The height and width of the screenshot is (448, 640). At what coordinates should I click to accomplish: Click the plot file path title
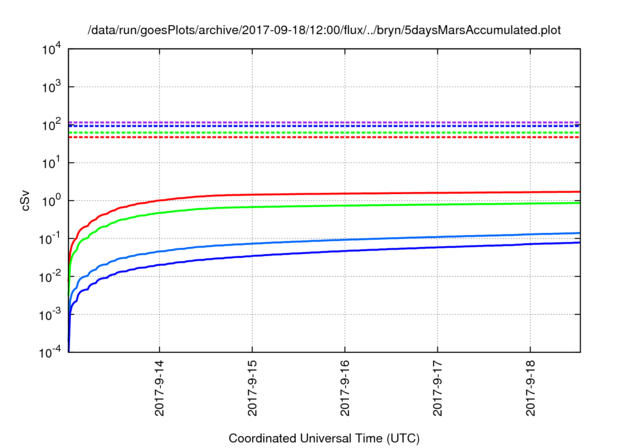click(x=324, y=30)
